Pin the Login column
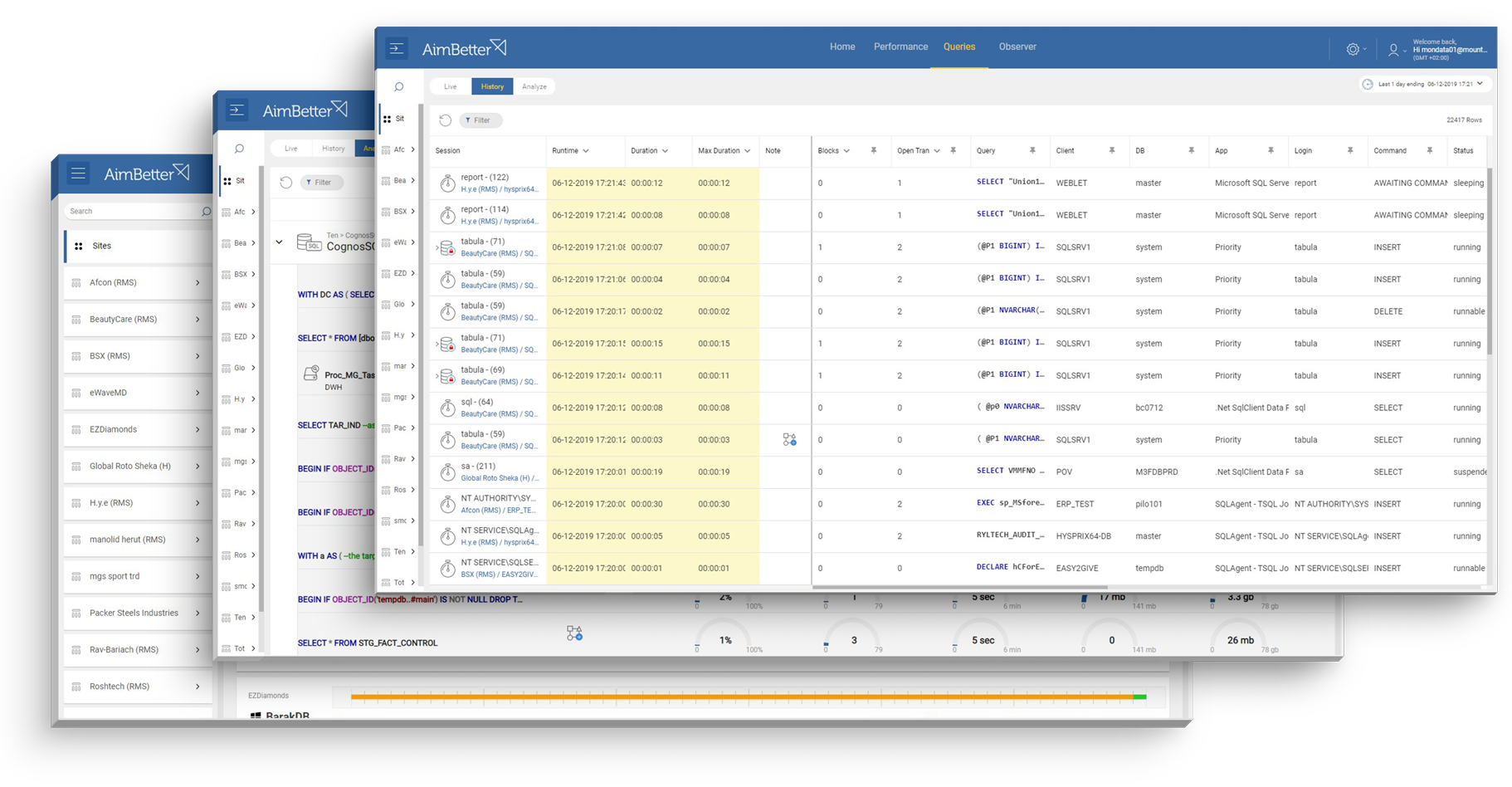The height and width of the screenshot is (787, 1512). click(1350, 150)
